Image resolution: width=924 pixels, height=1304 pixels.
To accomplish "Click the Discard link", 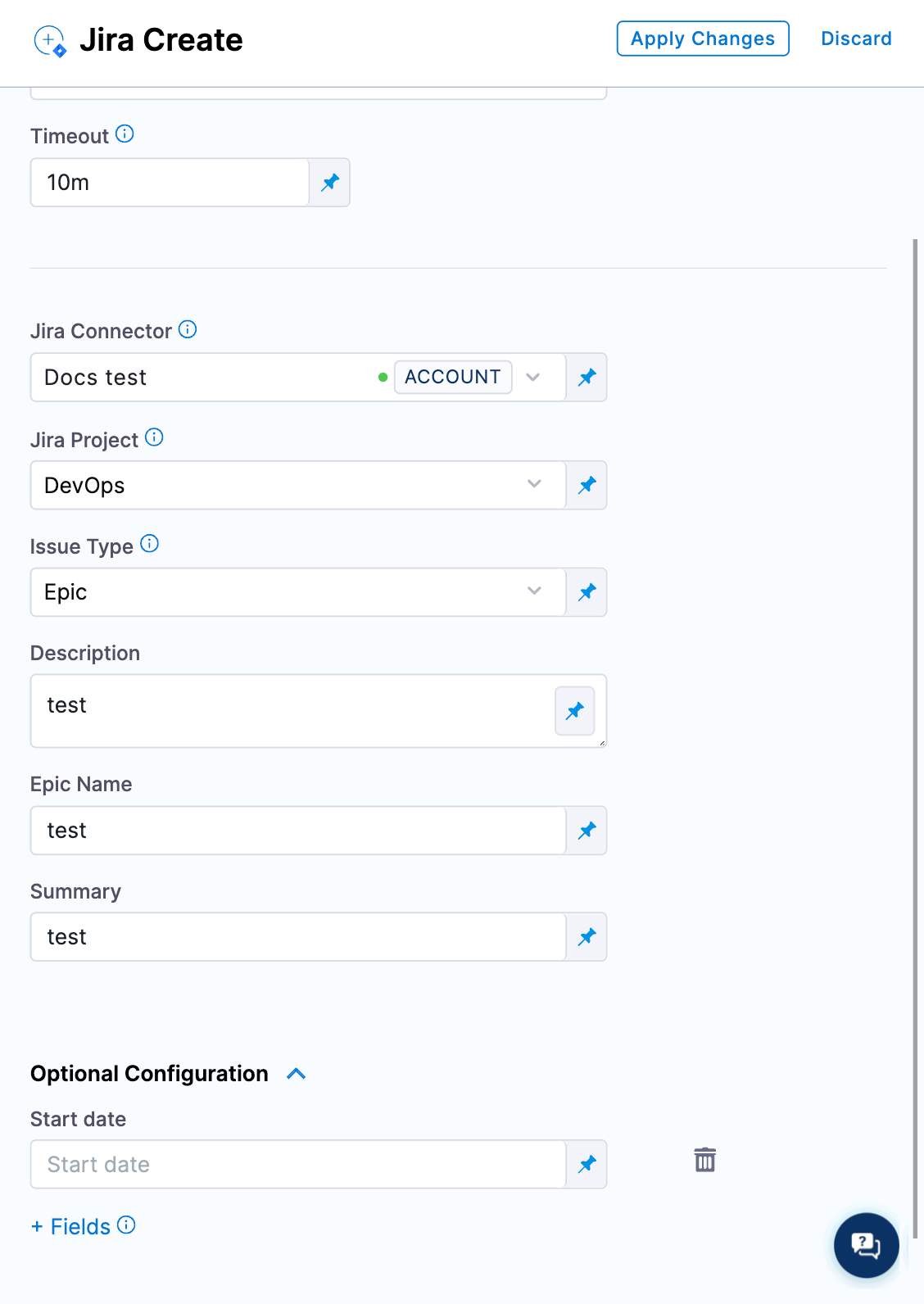I will (856, 38).
